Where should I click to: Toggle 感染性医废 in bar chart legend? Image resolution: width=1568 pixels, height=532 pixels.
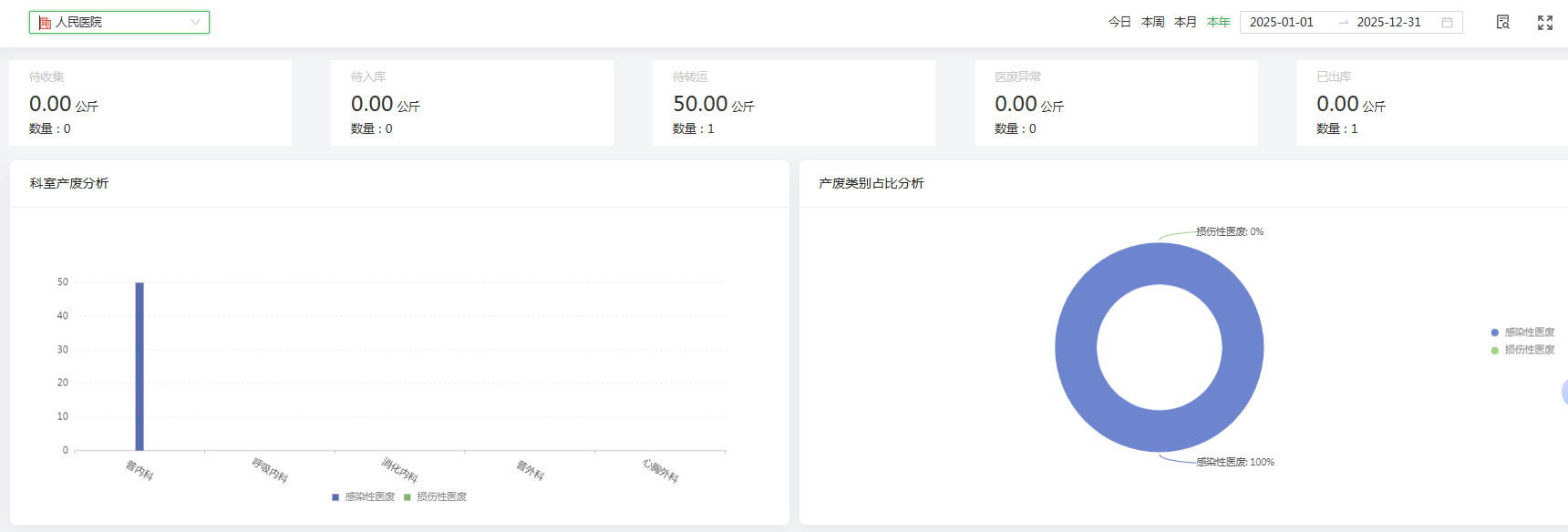coord(363,496)
